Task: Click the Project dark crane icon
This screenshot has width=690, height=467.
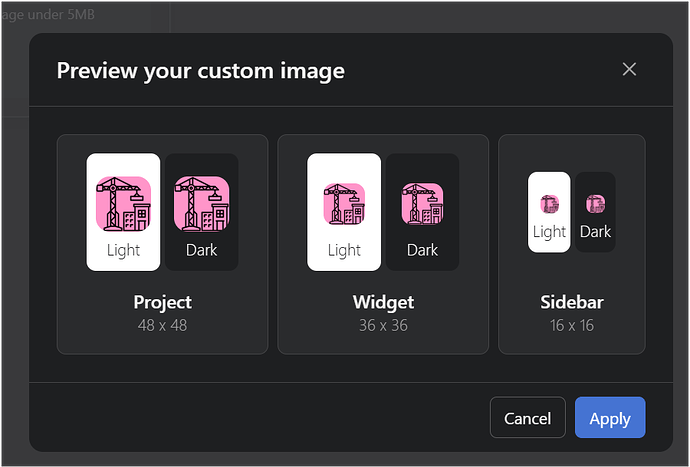Action: [x=202, y=203]
